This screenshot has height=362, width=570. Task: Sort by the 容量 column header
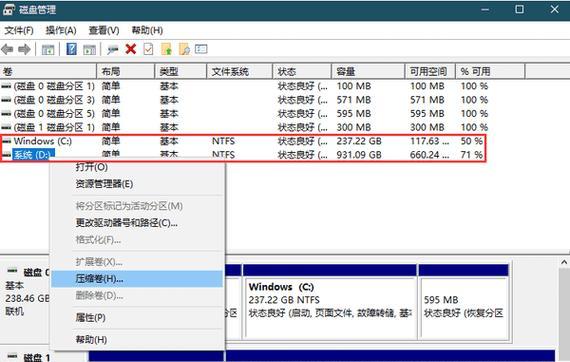[368, 72]
